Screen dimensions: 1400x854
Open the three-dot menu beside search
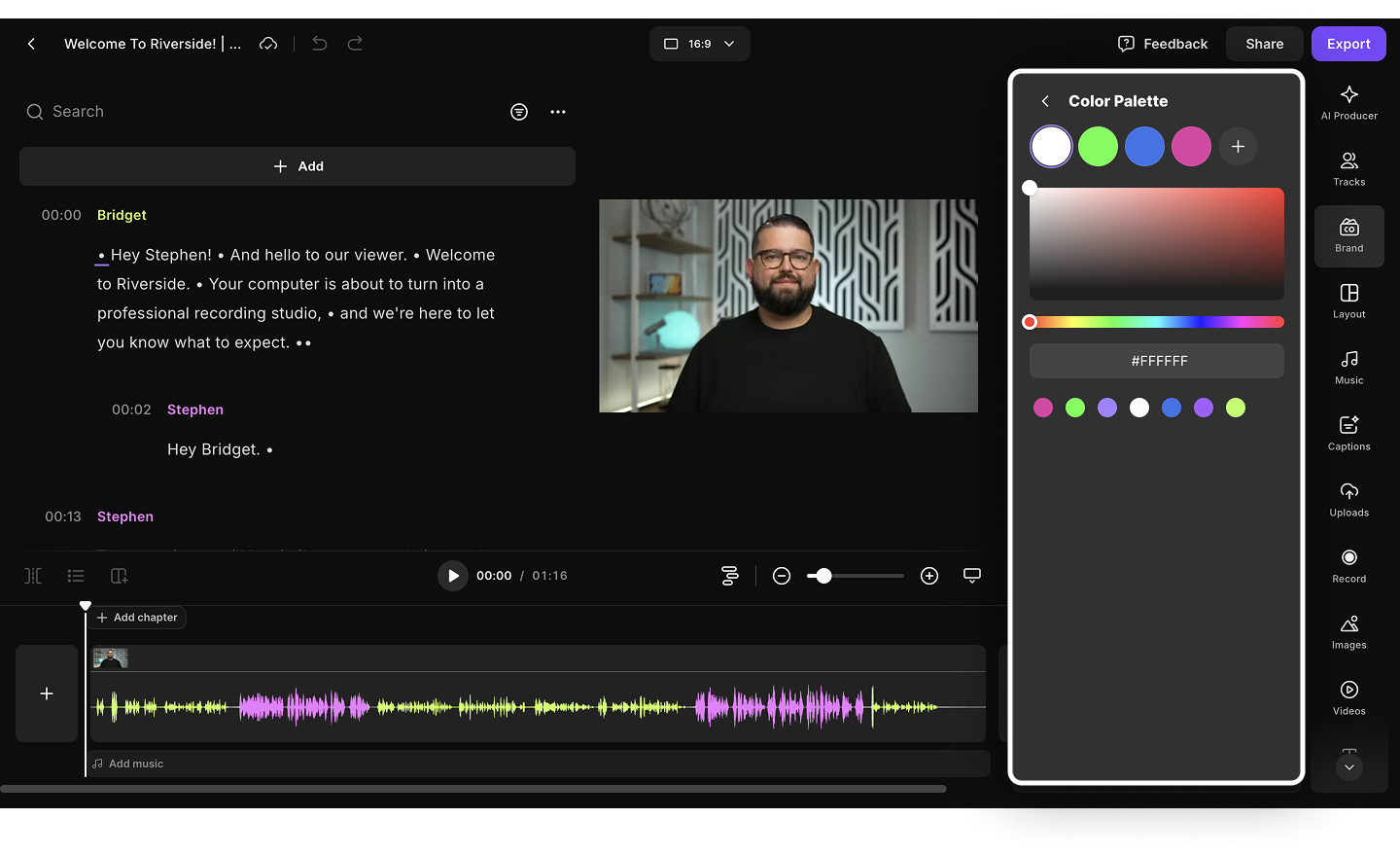click(x=558, y=112)
